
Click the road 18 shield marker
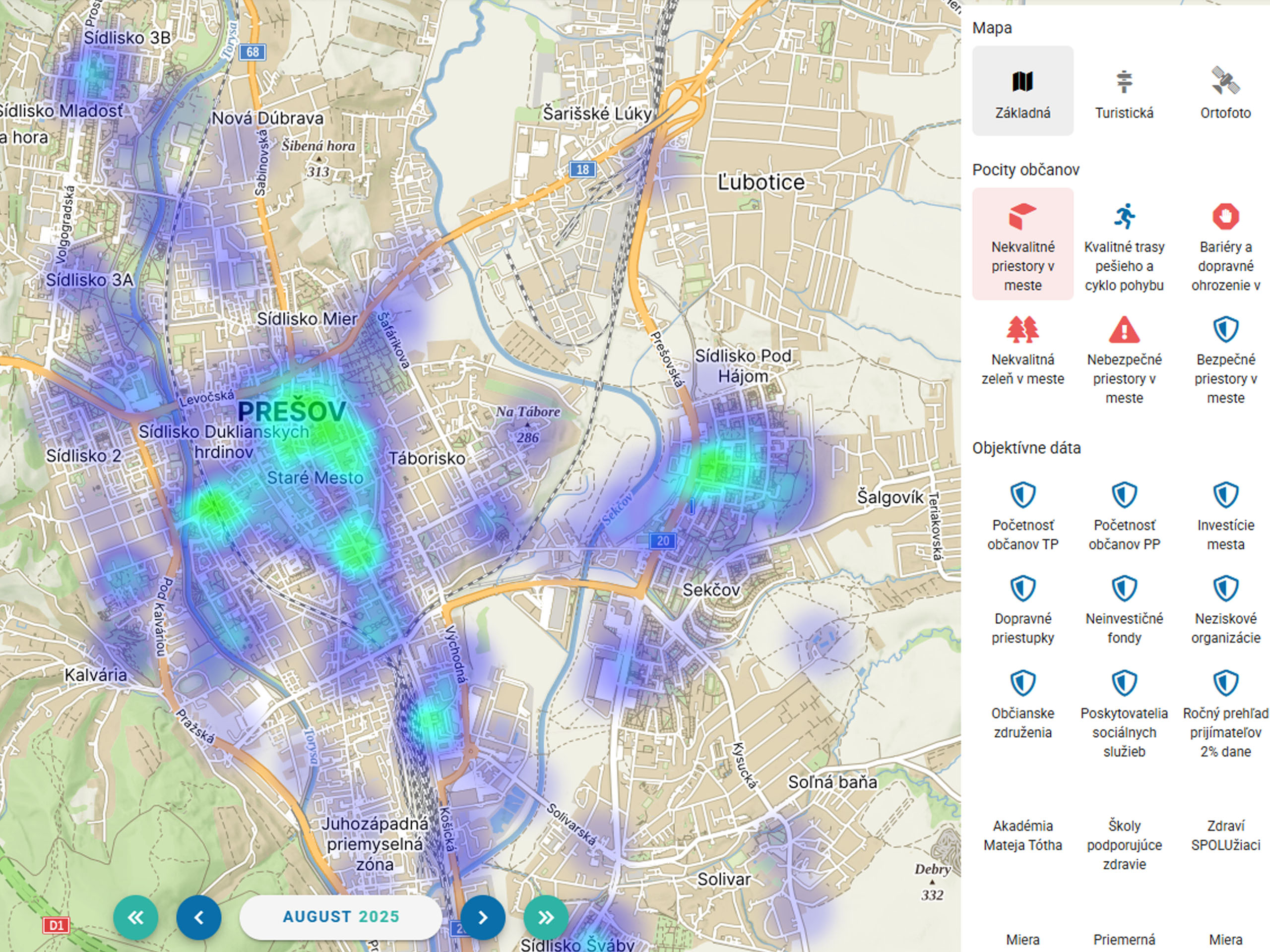(x=582, y=169)
